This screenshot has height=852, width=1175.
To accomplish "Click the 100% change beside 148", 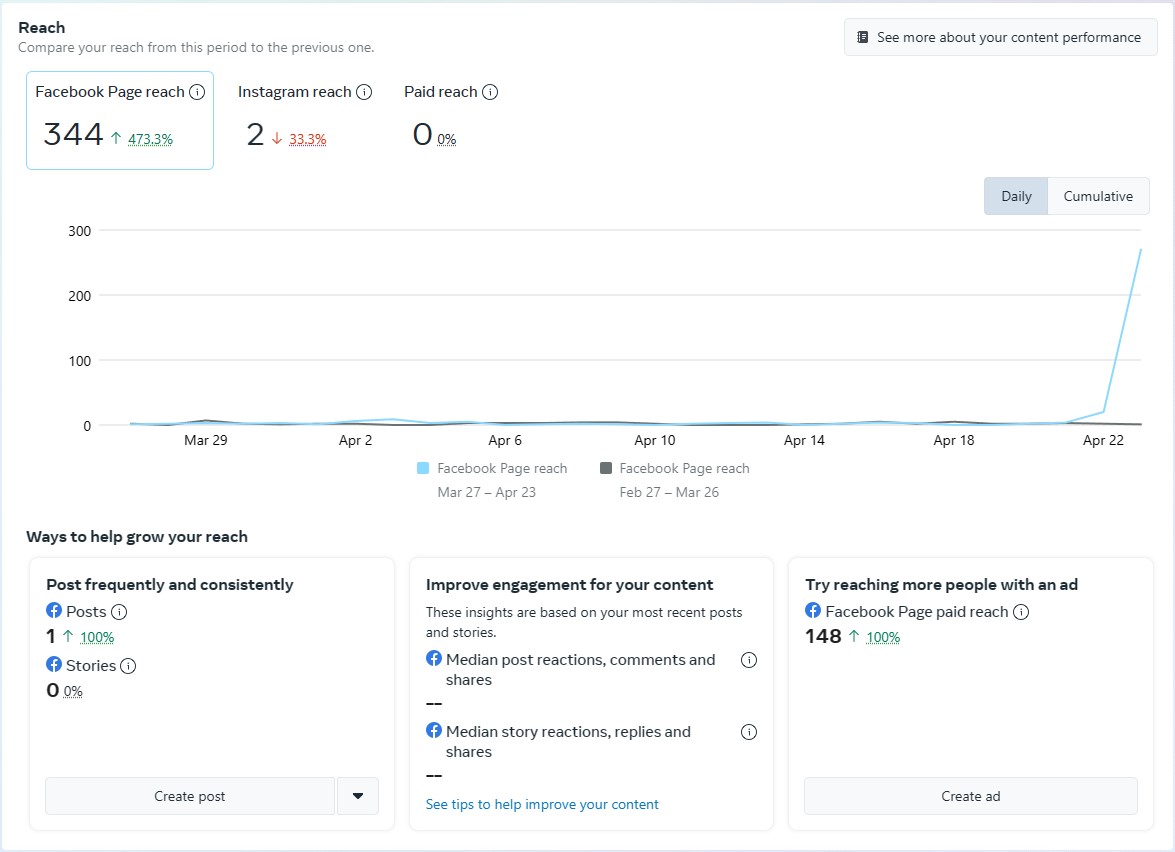I will 883,638.
